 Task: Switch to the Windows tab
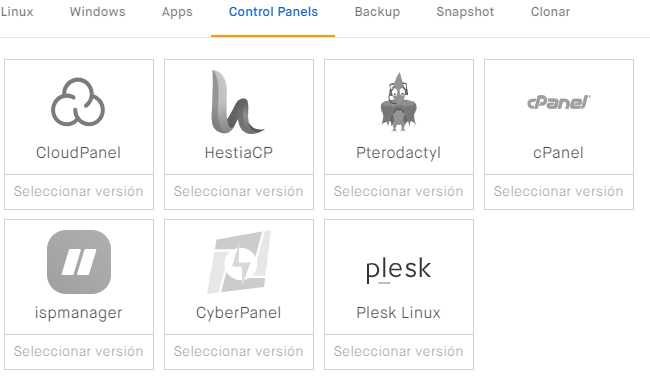point(97,12)
